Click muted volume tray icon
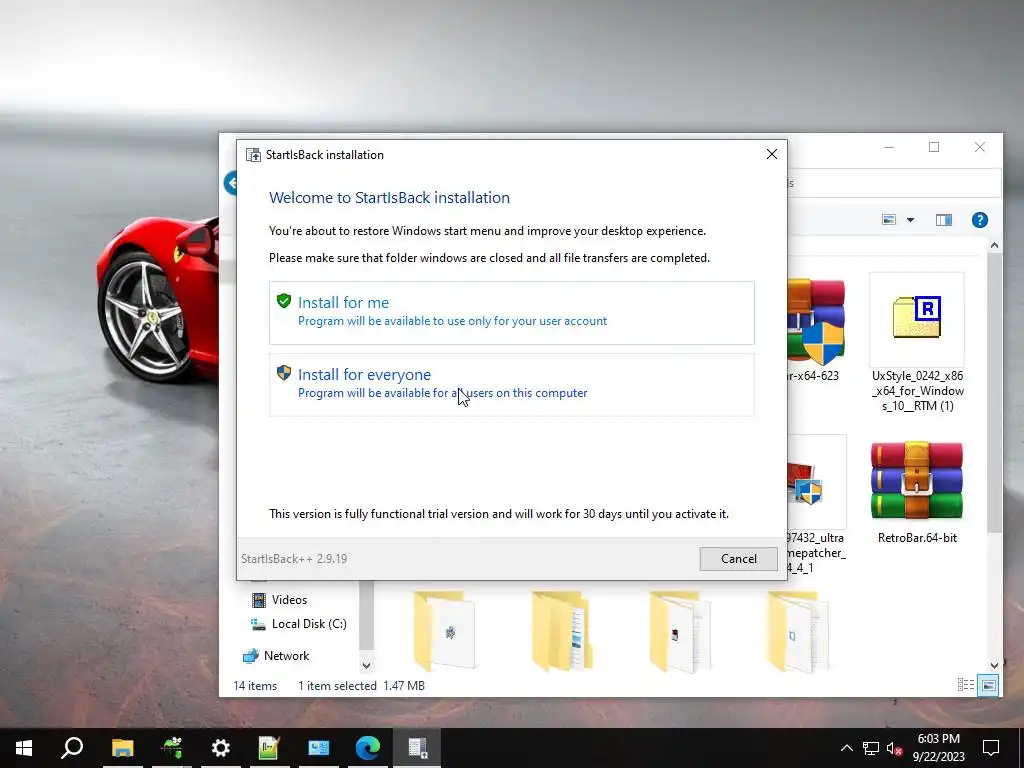Screen dimensions: 1024x768 [x=894, y=748]
